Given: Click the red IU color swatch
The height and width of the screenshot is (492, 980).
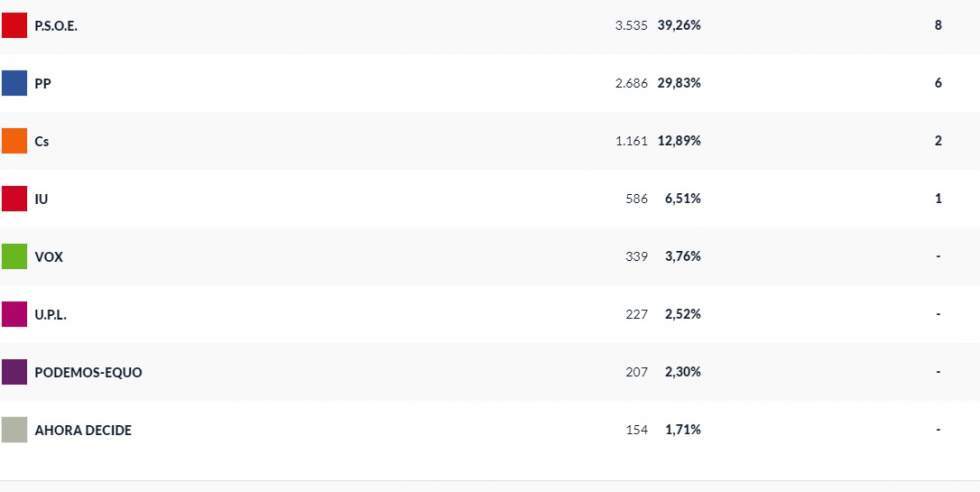Looking at the screenshot, I should point(14,199).
